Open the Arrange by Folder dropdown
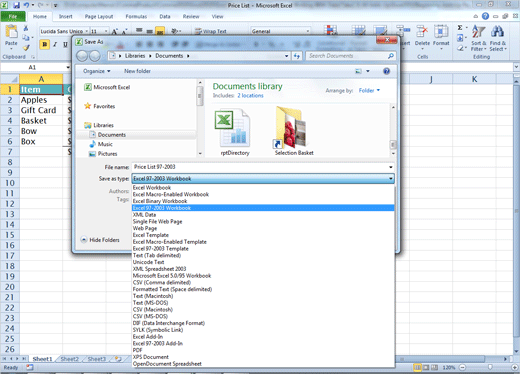This screenshot has width=520, height=374. coord(369,90)
